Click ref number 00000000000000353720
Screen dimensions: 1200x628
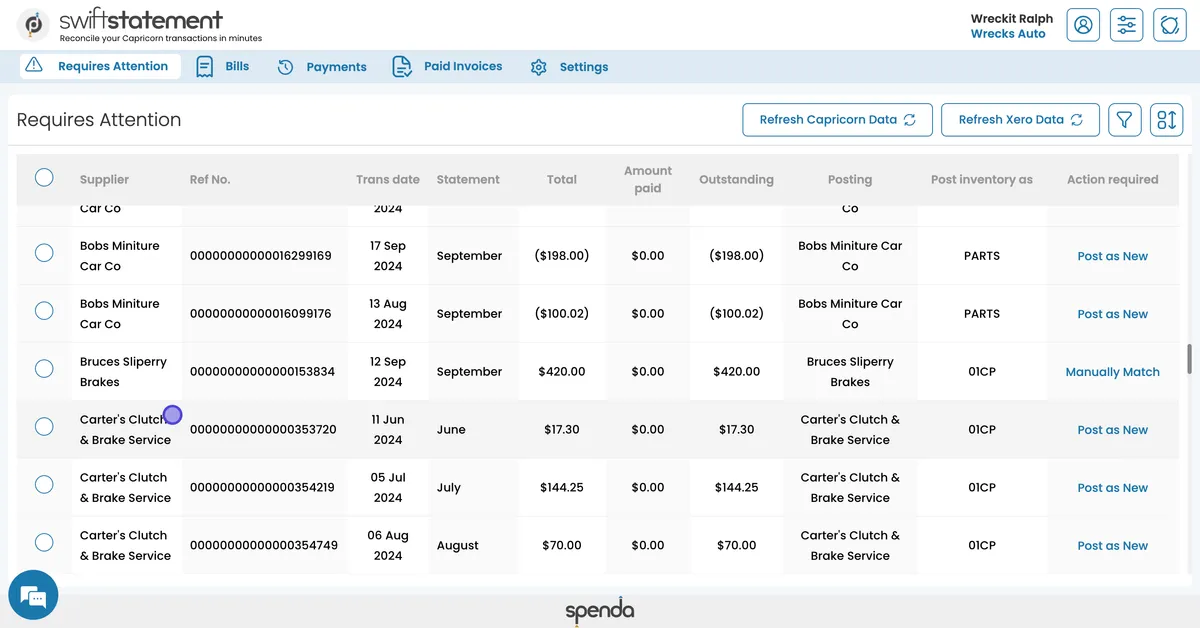[262, 430]
